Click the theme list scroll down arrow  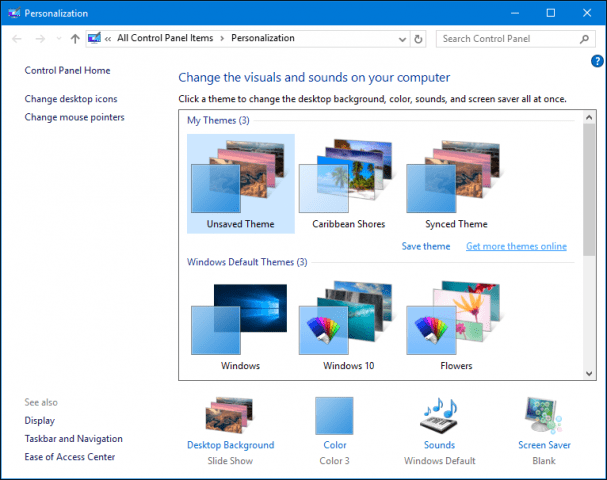point(589,374)
